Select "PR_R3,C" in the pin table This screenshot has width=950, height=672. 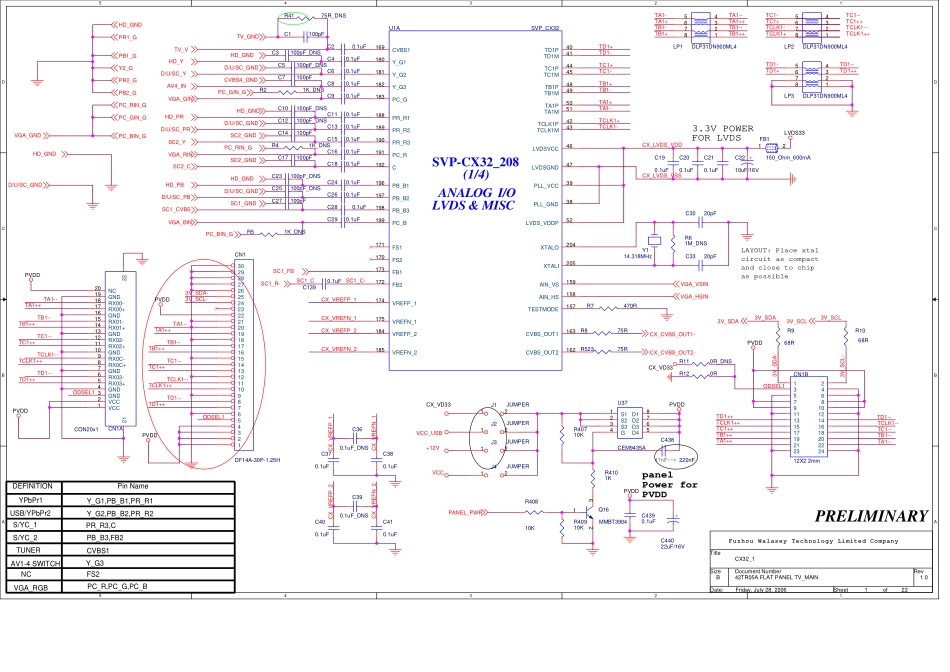tap(101, 525)
